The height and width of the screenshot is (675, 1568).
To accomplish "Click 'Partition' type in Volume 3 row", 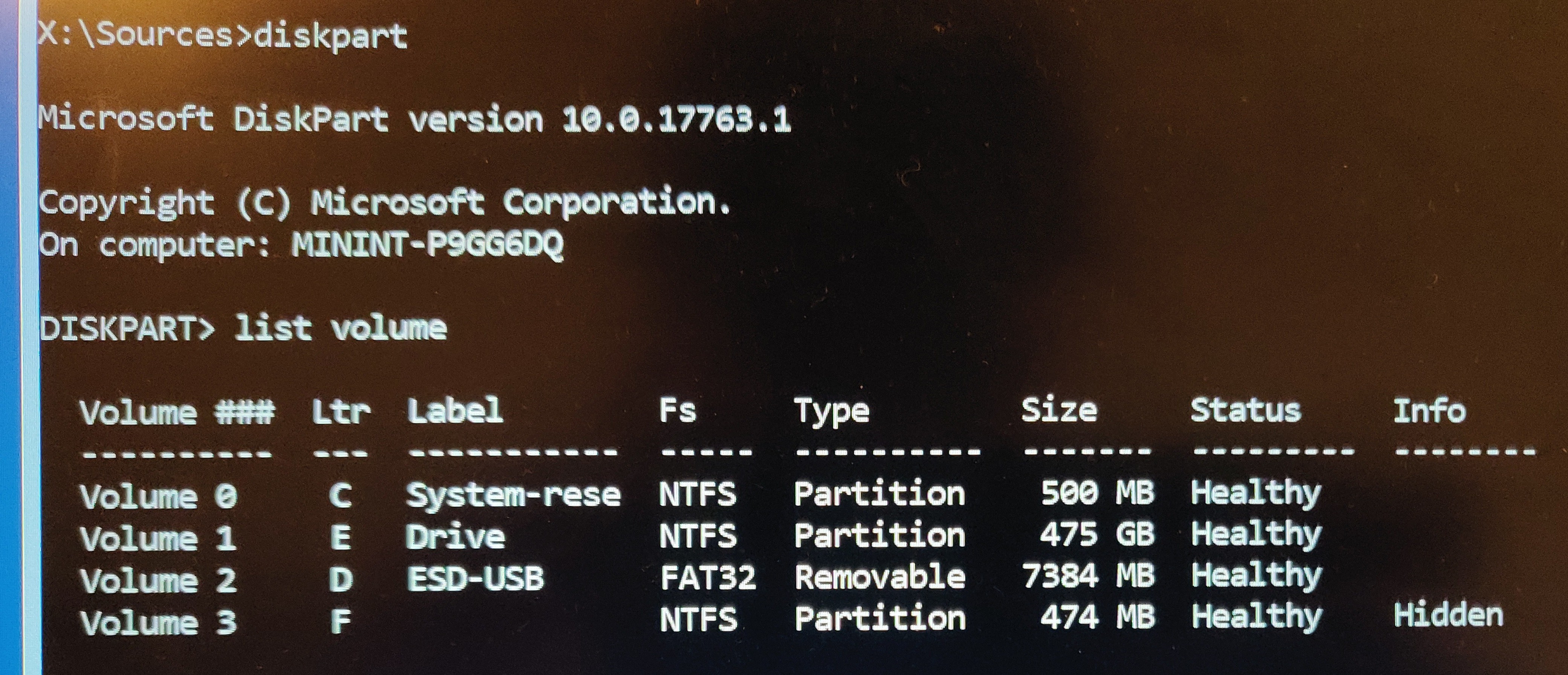I will pos(880,619).
